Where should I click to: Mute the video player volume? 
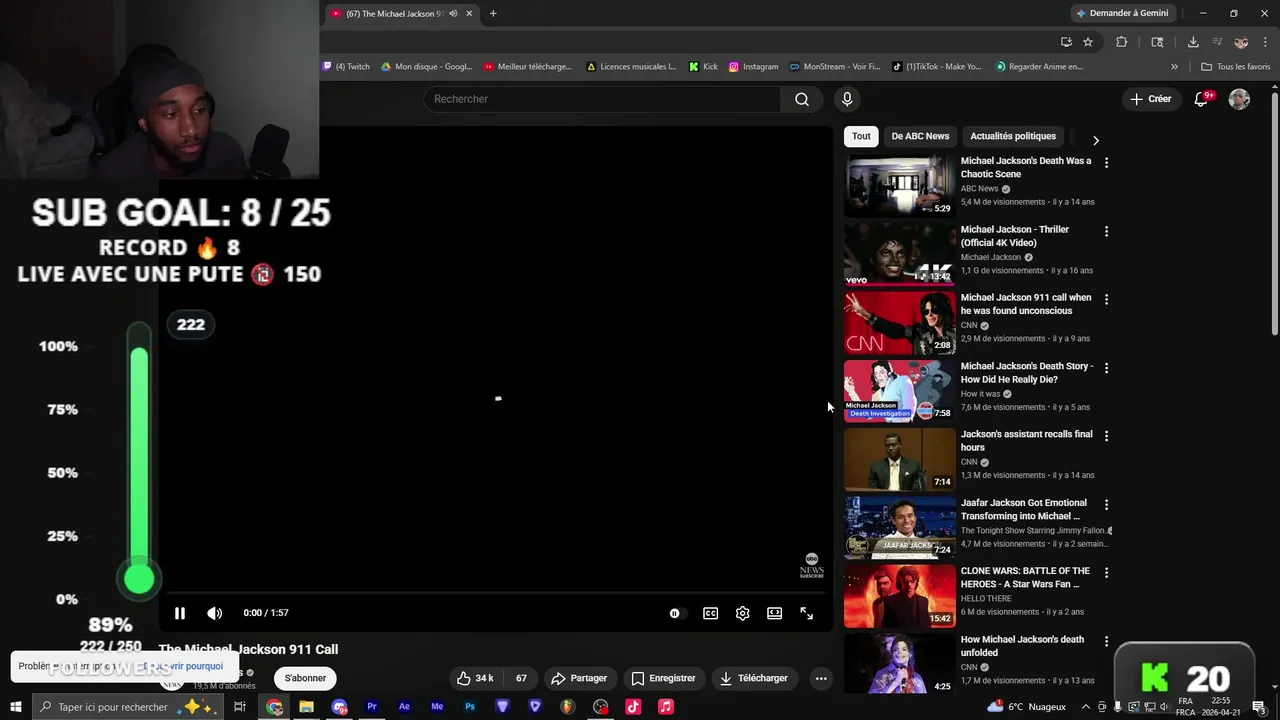click(214, 613)
